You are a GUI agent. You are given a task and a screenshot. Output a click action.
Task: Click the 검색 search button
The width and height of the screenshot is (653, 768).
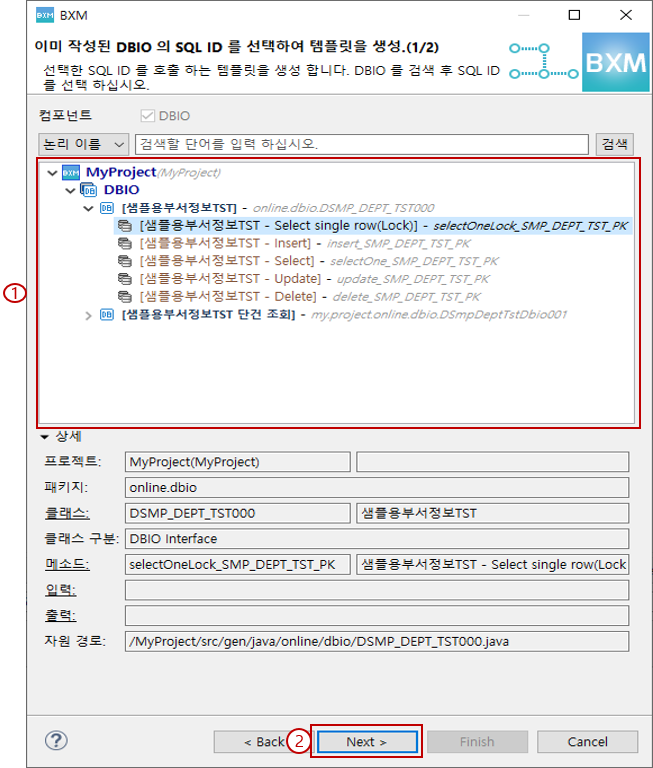point(615,144)
